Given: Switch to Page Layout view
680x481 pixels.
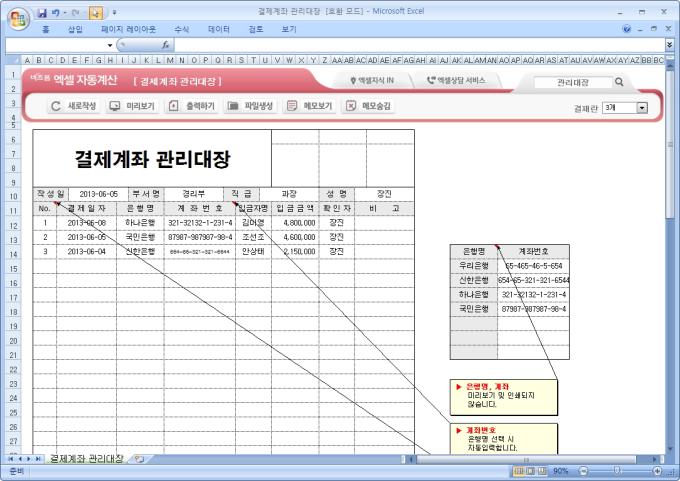Looking at the screenshot, I should click(530, 471).
